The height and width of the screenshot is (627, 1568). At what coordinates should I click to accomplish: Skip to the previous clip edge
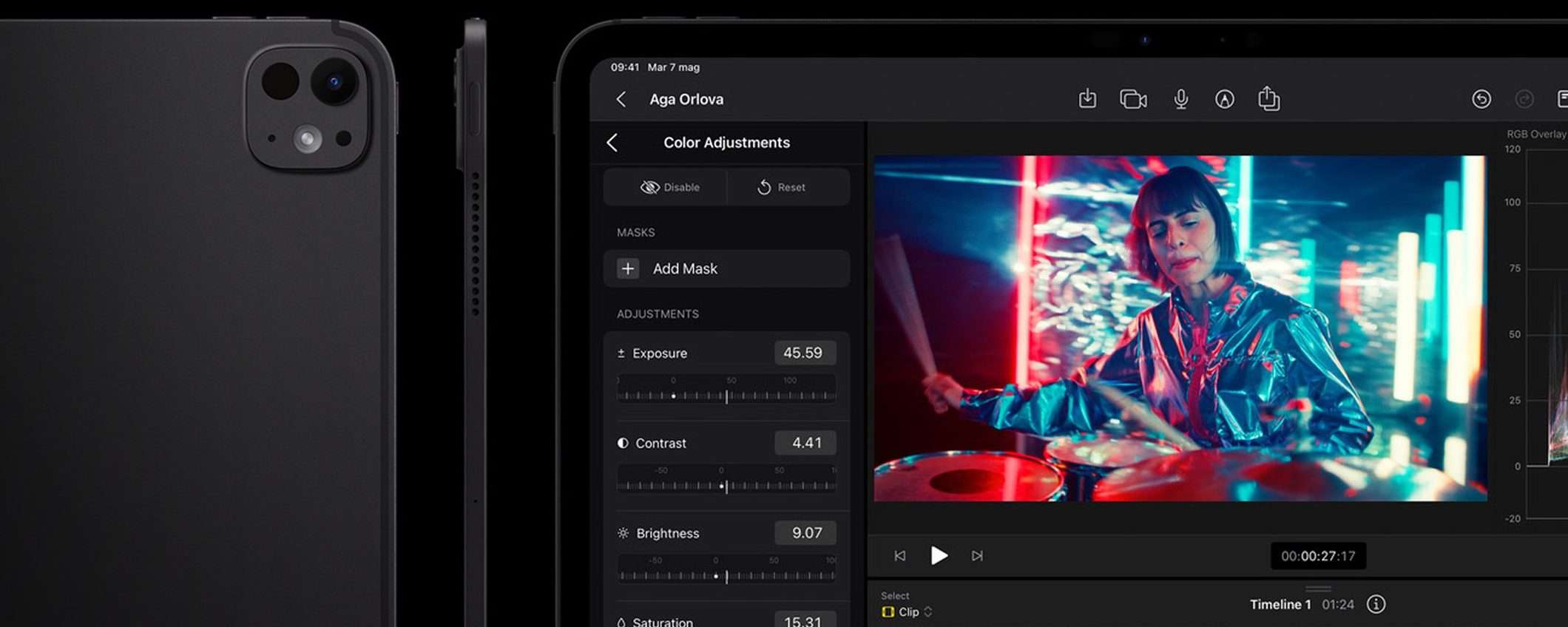click(899, 555)
